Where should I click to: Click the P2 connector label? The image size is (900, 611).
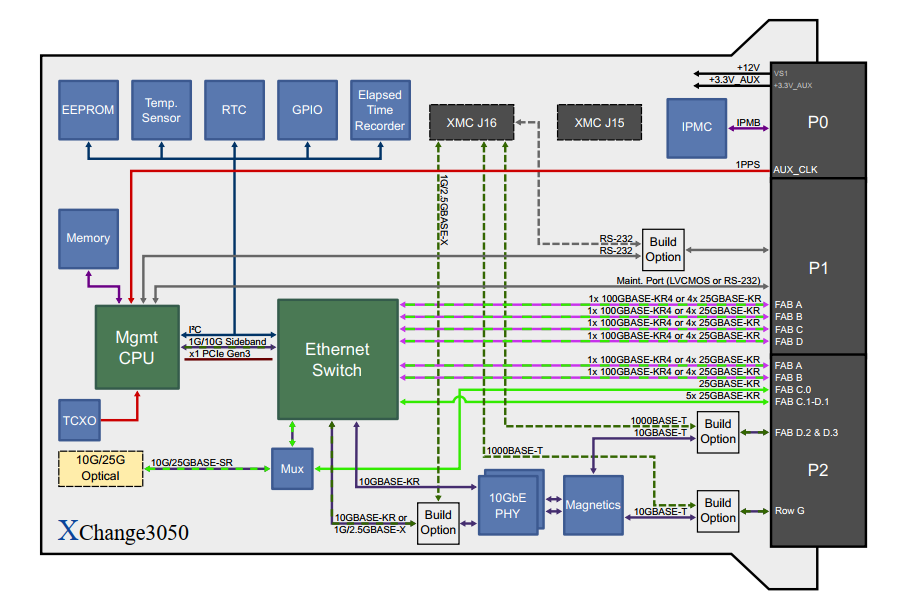point(817,470)
